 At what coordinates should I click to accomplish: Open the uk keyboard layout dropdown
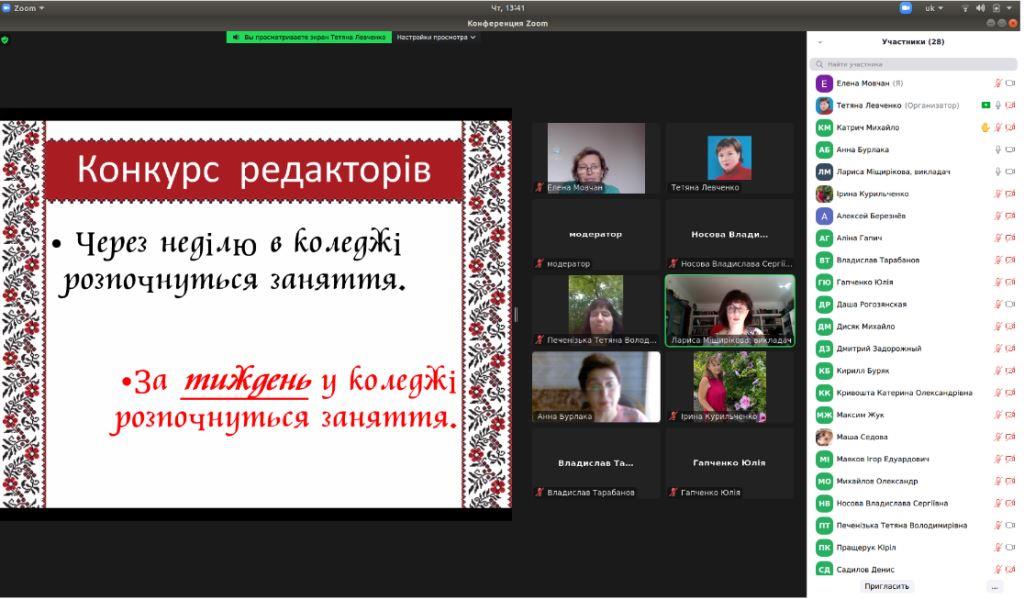[934, 8]
